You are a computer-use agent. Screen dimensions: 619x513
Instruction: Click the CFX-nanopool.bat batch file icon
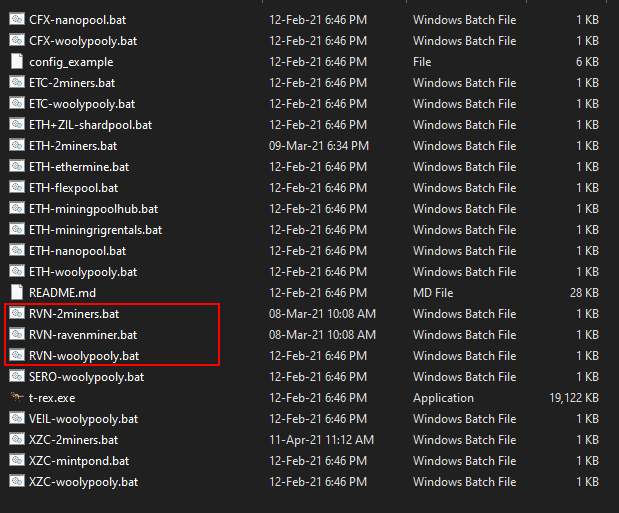click(17, 20)
